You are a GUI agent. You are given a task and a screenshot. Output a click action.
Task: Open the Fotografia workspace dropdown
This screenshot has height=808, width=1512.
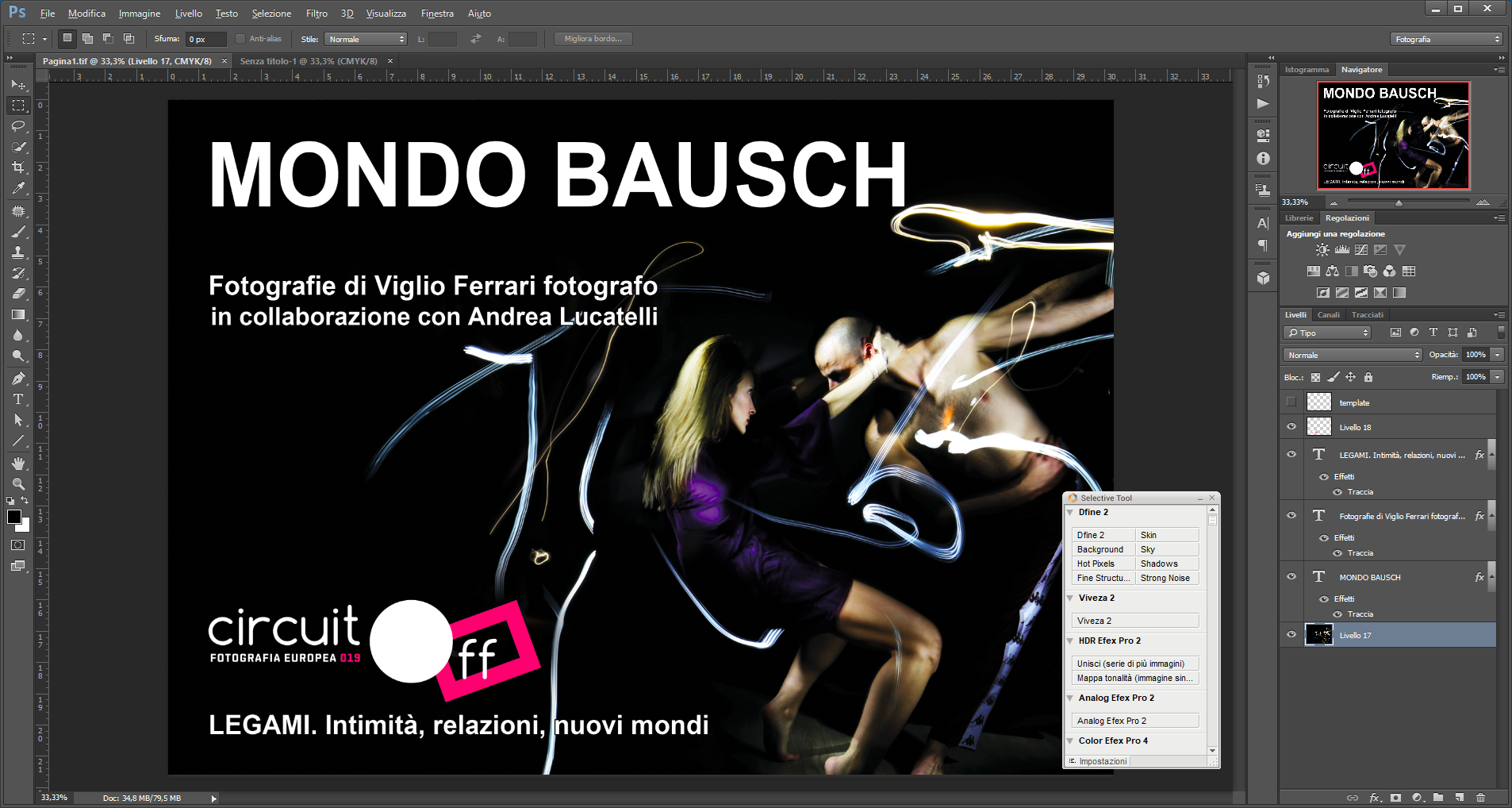point(1447,39)
